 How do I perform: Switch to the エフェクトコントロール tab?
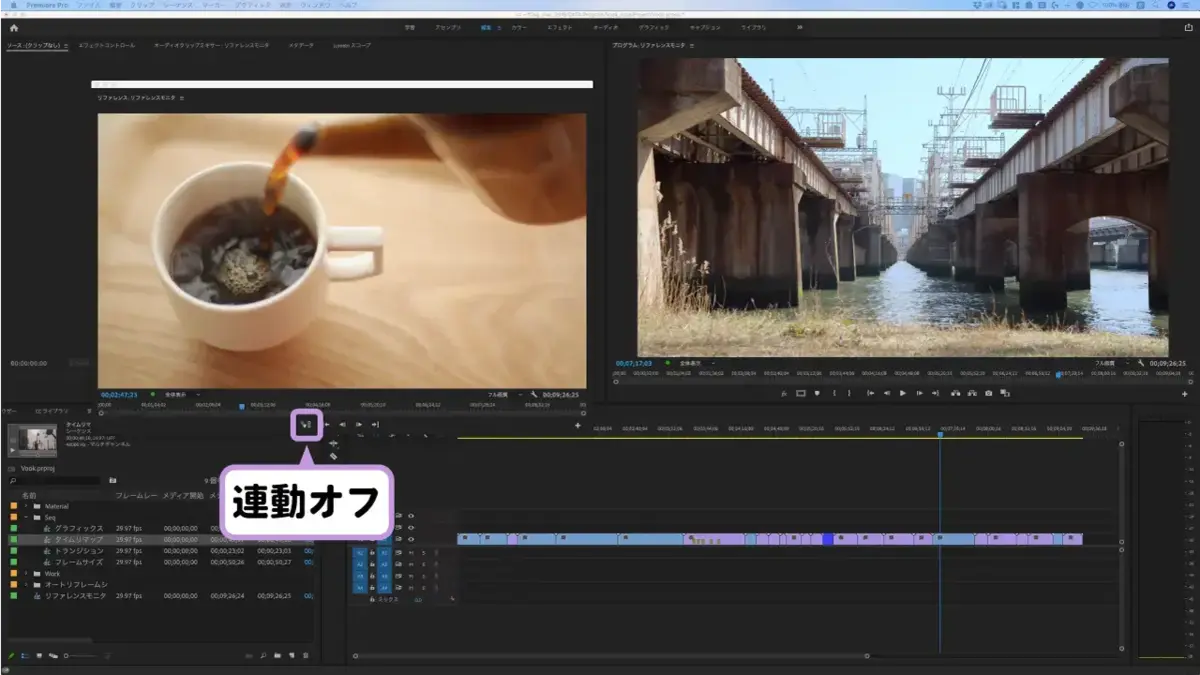106,45
